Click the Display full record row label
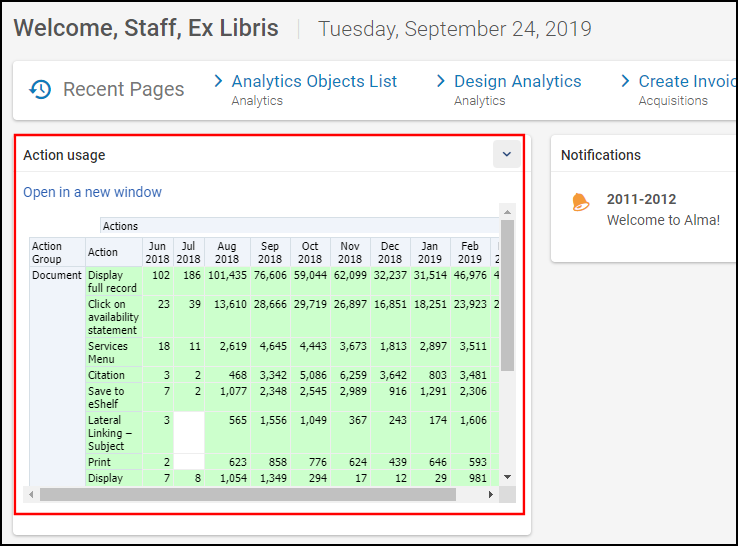738x546 pixels. tap(112, 281)
